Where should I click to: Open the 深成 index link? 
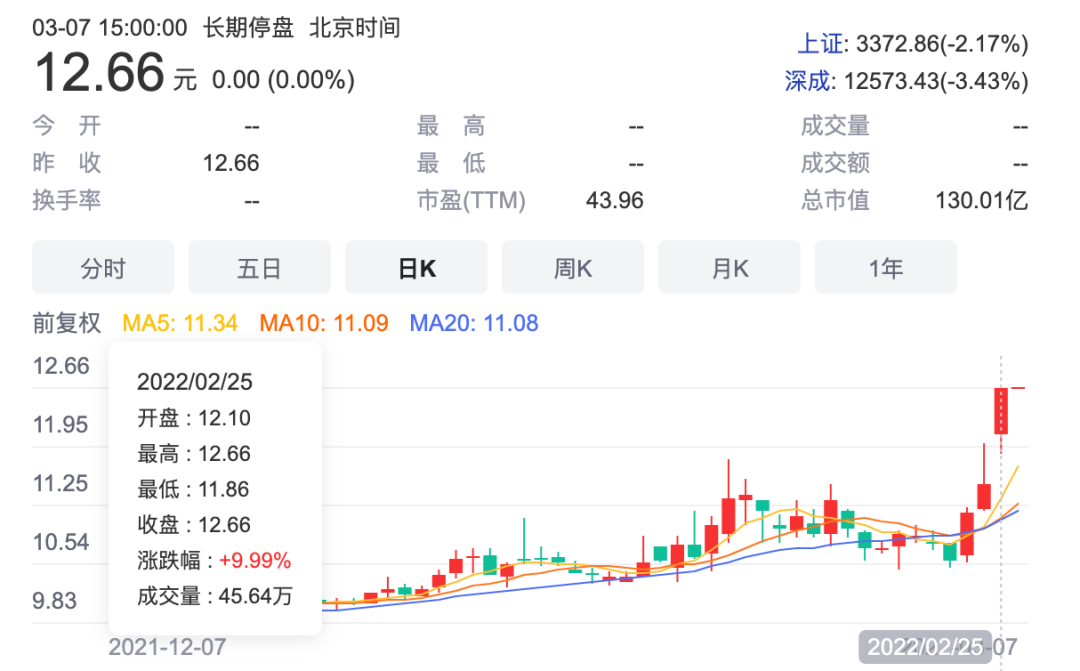pyautogui.click(x=807, y=81)
